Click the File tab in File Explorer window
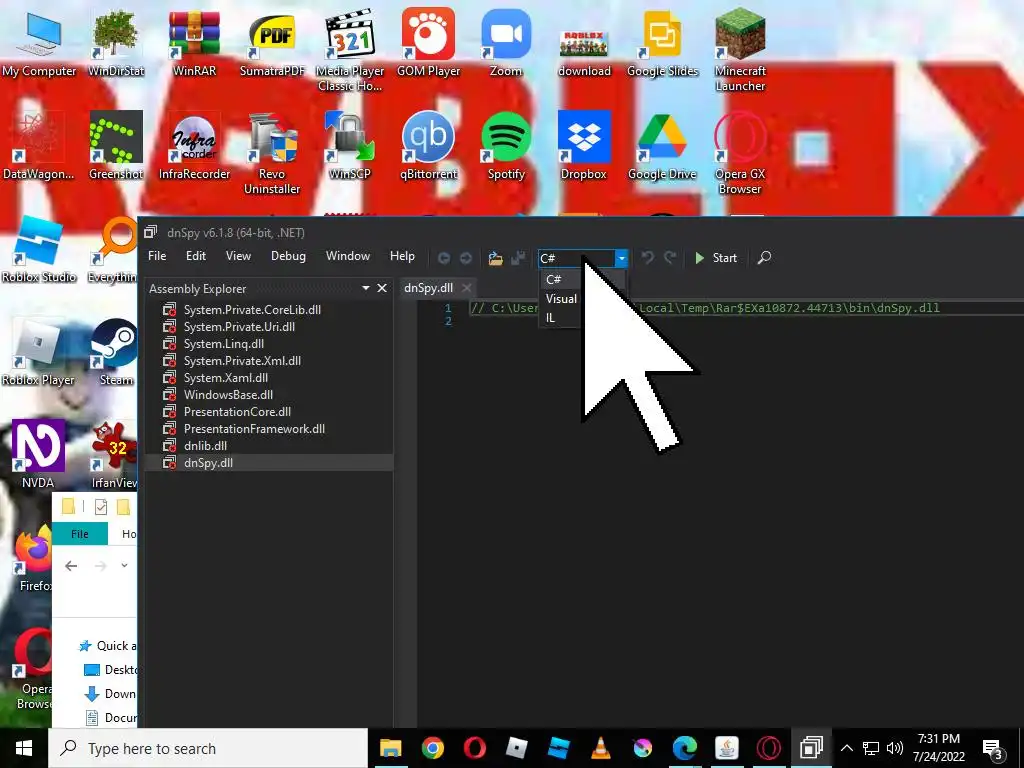This screenshot has width=1024, height=768. pos(80,534)
